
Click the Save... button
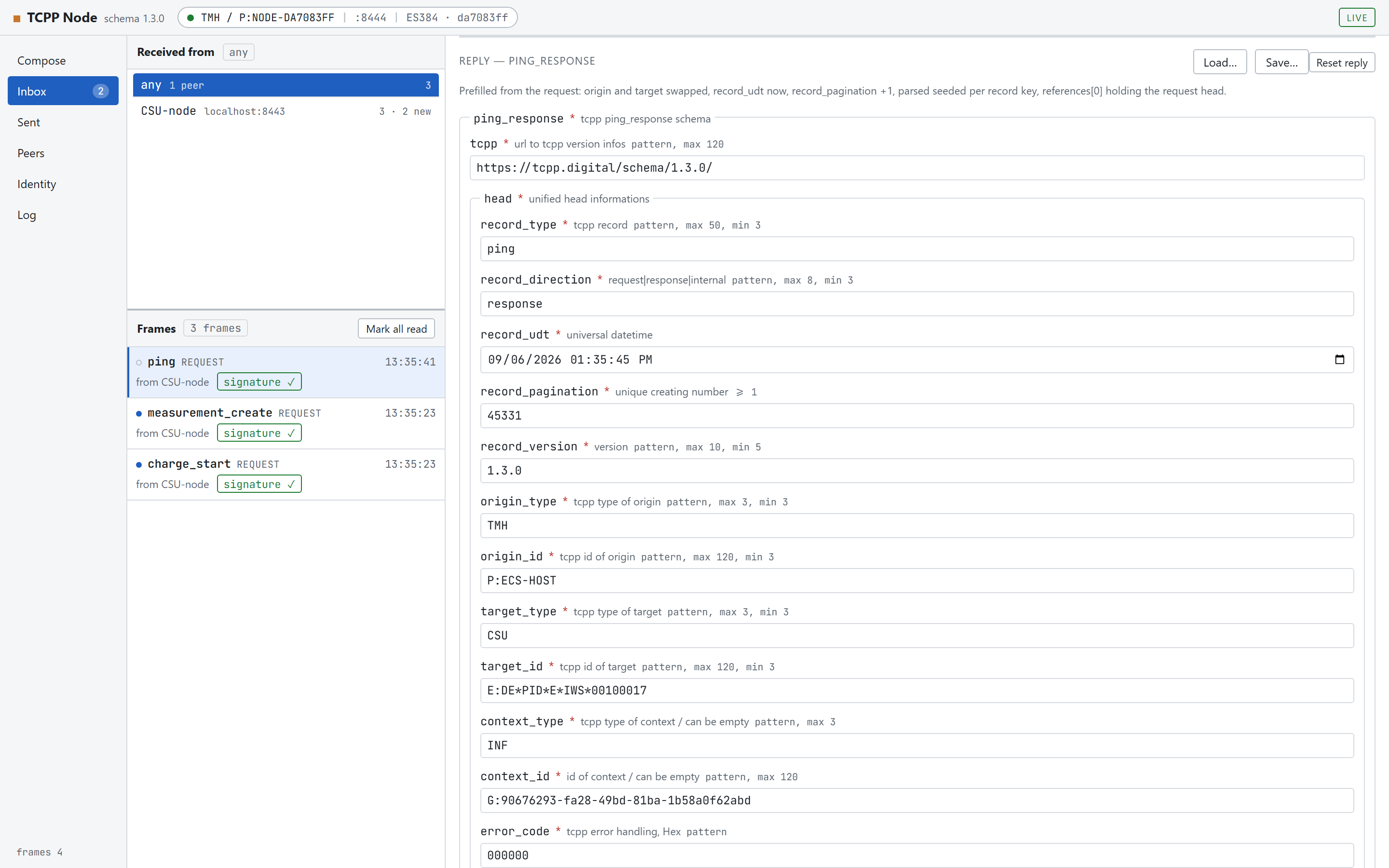click(1281, 62)
